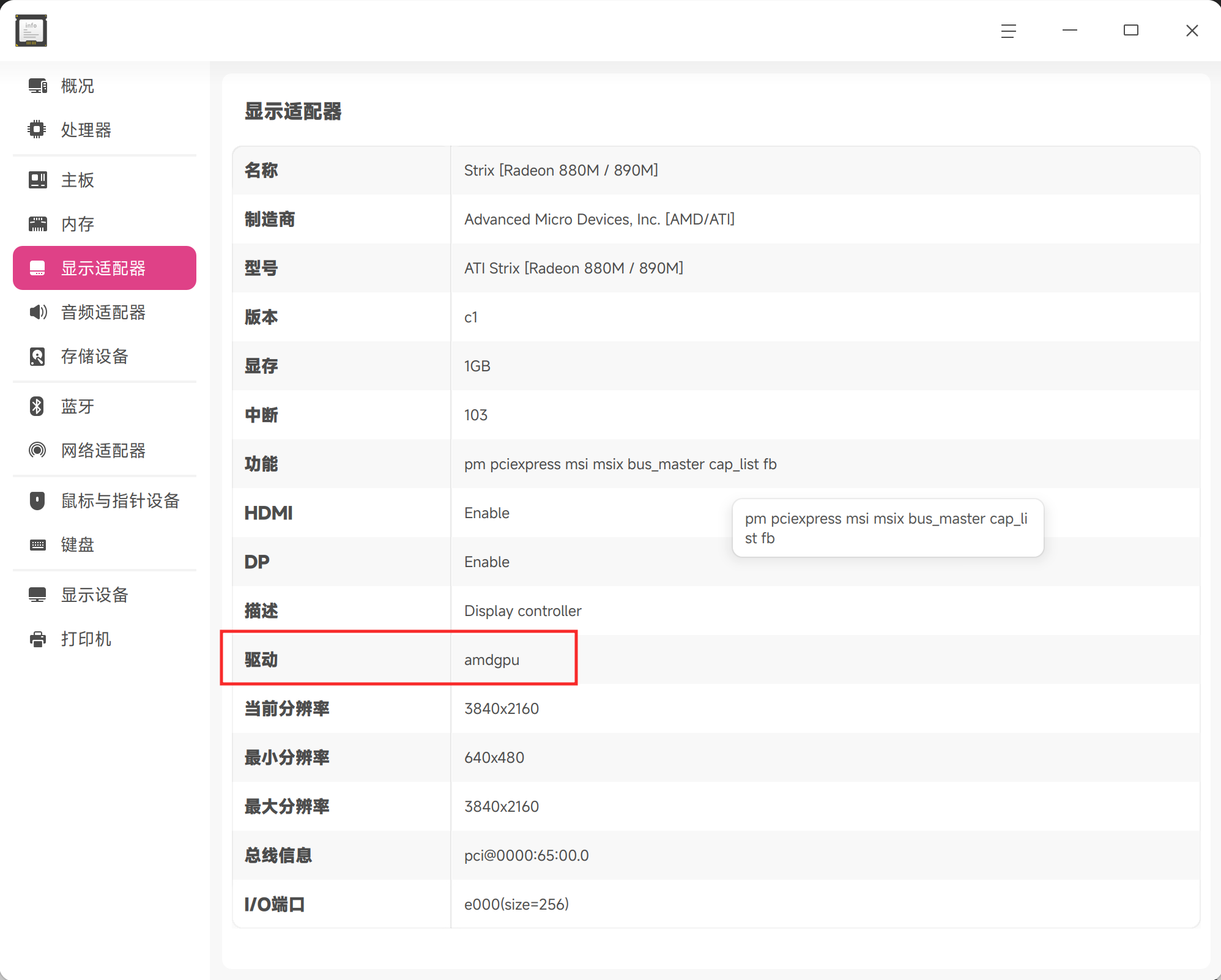Click the driver value amdgpu
Screen dimensions: 1221x980
[x=492, y=660]
